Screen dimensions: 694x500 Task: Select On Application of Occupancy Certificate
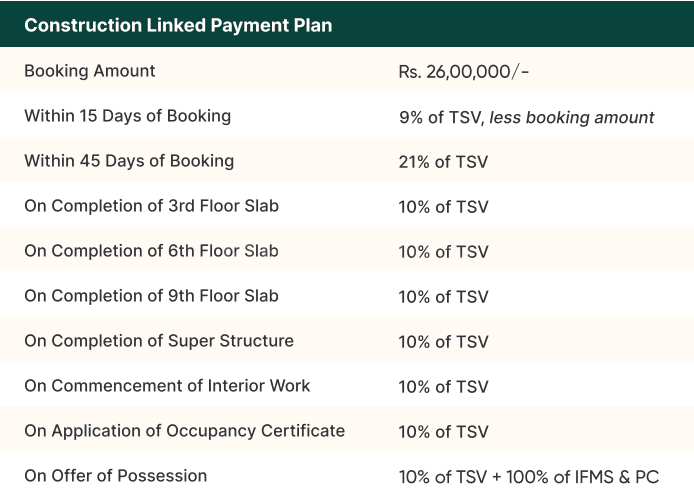[184, 431]
